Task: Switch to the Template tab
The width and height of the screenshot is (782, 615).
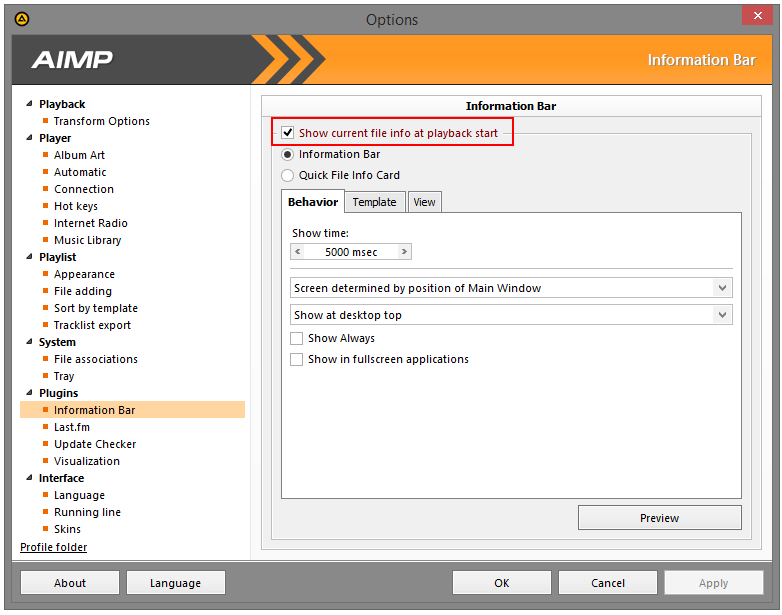Action: click(x=375, y=203)
